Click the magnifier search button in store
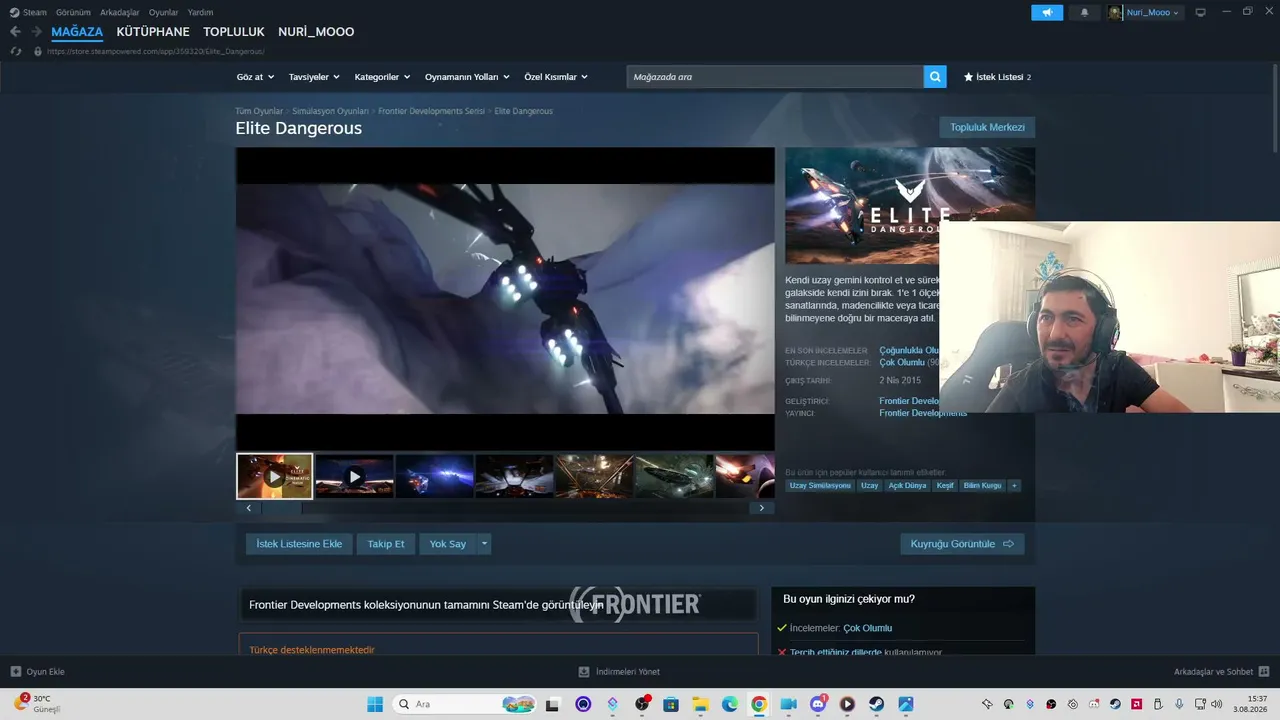 click(935, 77)
